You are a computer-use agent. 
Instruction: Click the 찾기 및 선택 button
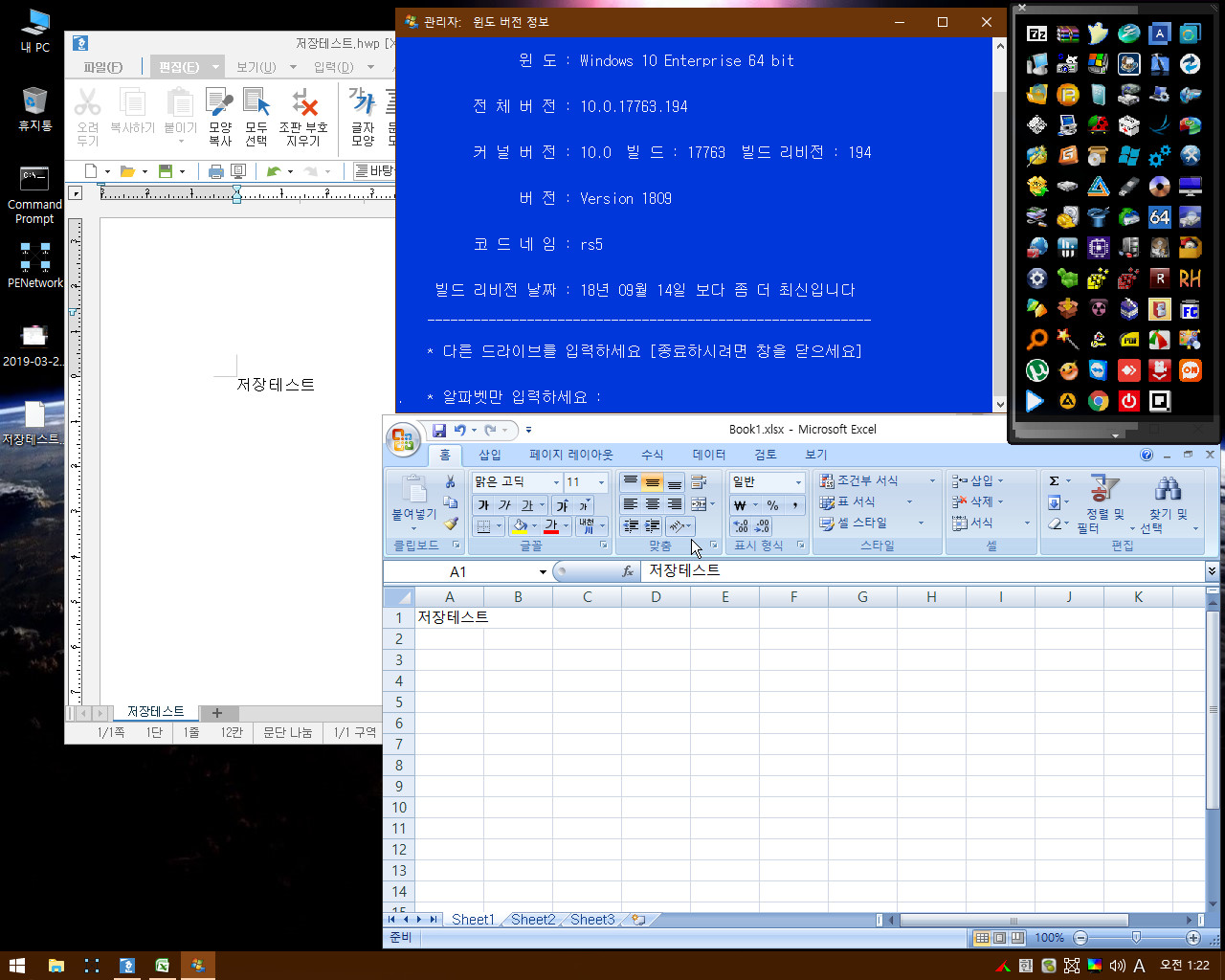1168,505
